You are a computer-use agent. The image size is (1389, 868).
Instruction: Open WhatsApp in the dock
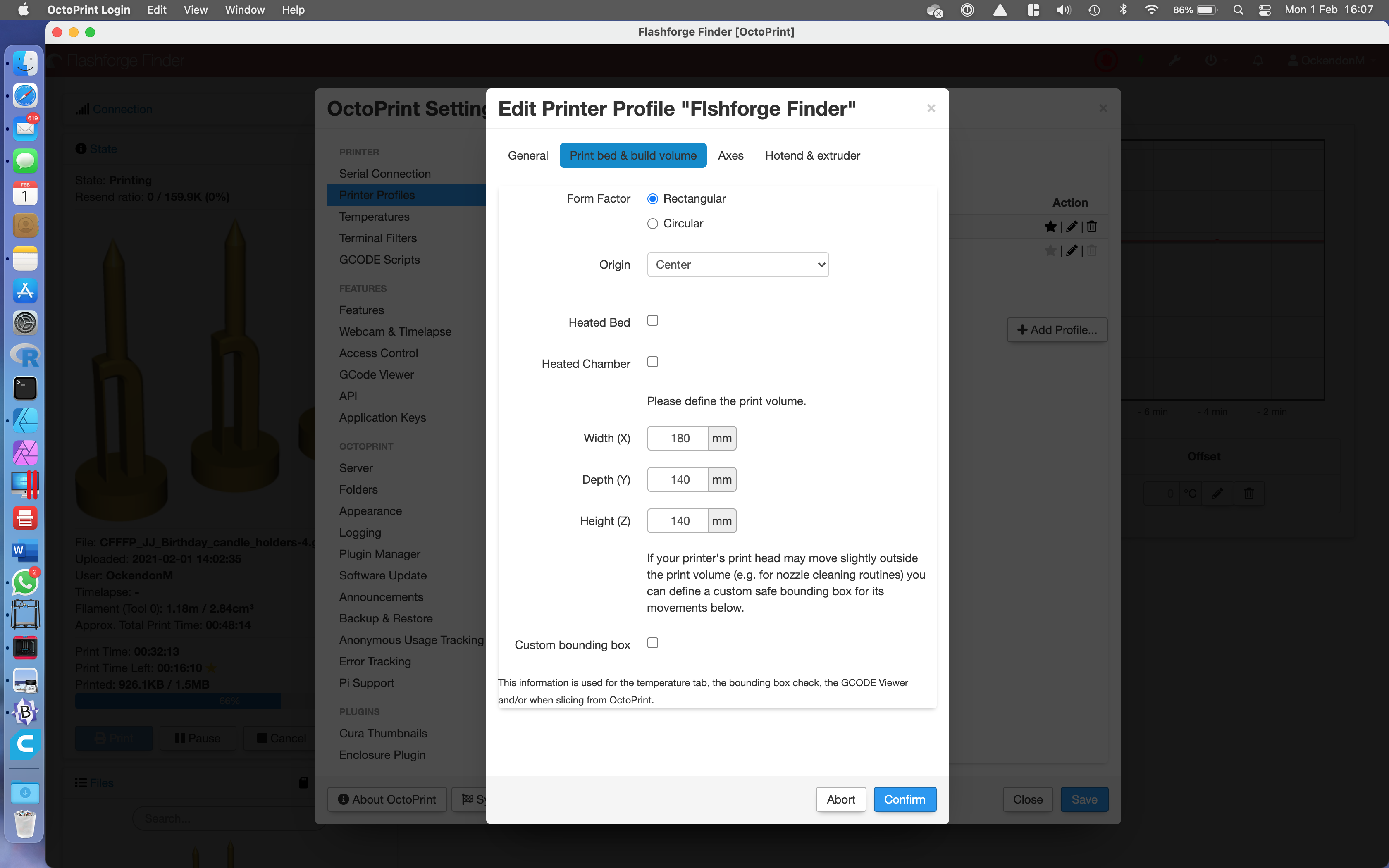(x=25, y=583)
